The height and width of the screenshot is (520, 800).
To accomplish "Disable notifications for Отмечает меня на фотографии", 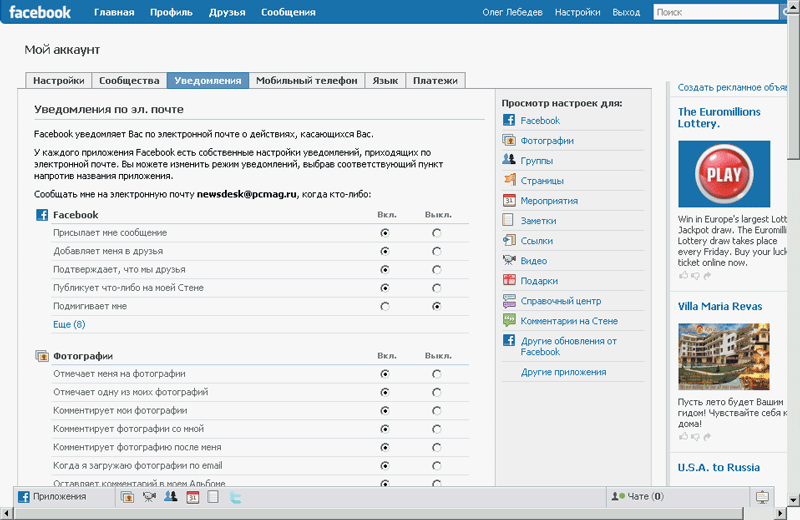I will 436,374.
